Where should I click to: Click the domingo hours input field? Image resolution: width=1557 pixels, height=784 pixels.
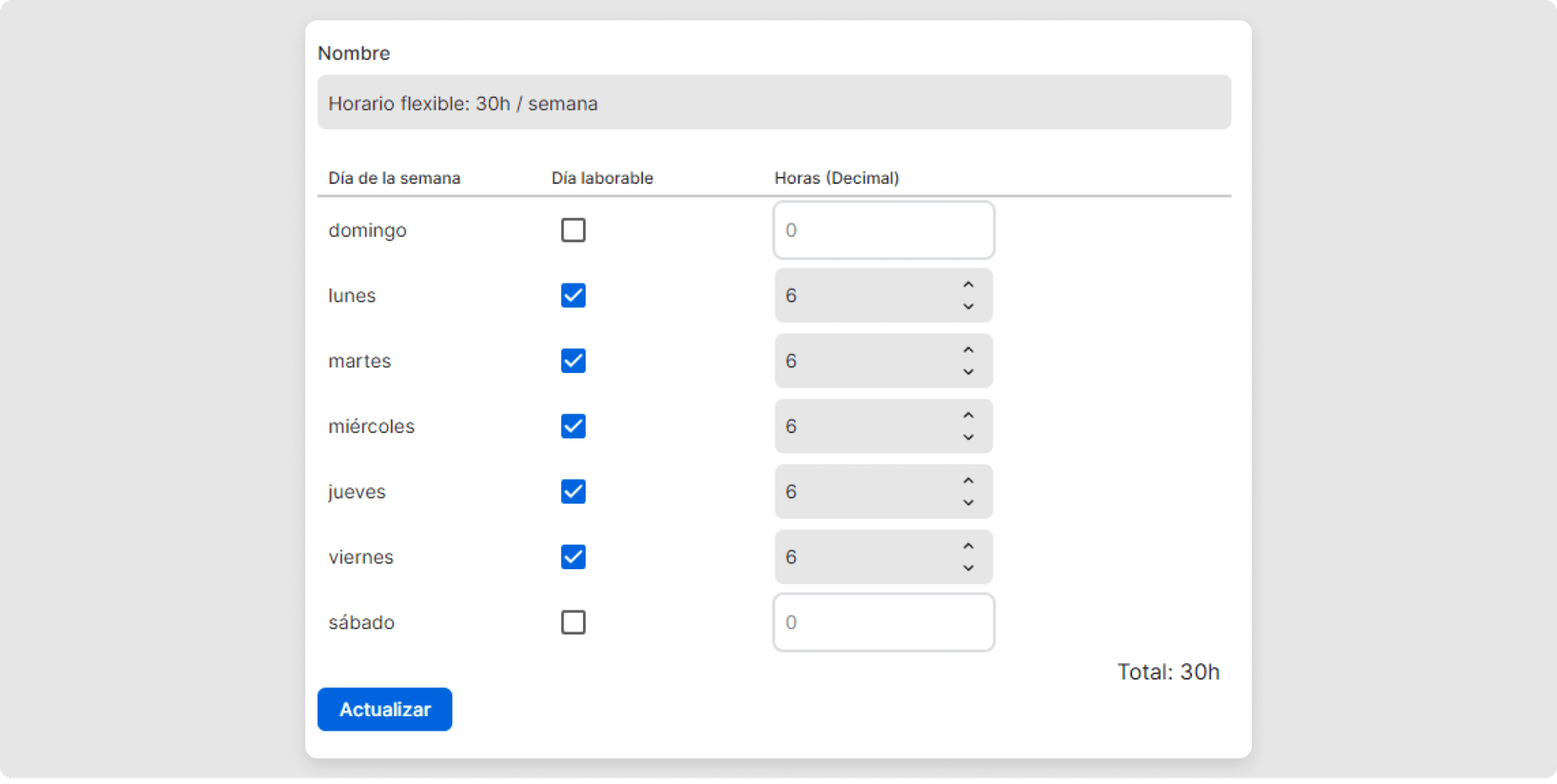[x=883, y=230]
